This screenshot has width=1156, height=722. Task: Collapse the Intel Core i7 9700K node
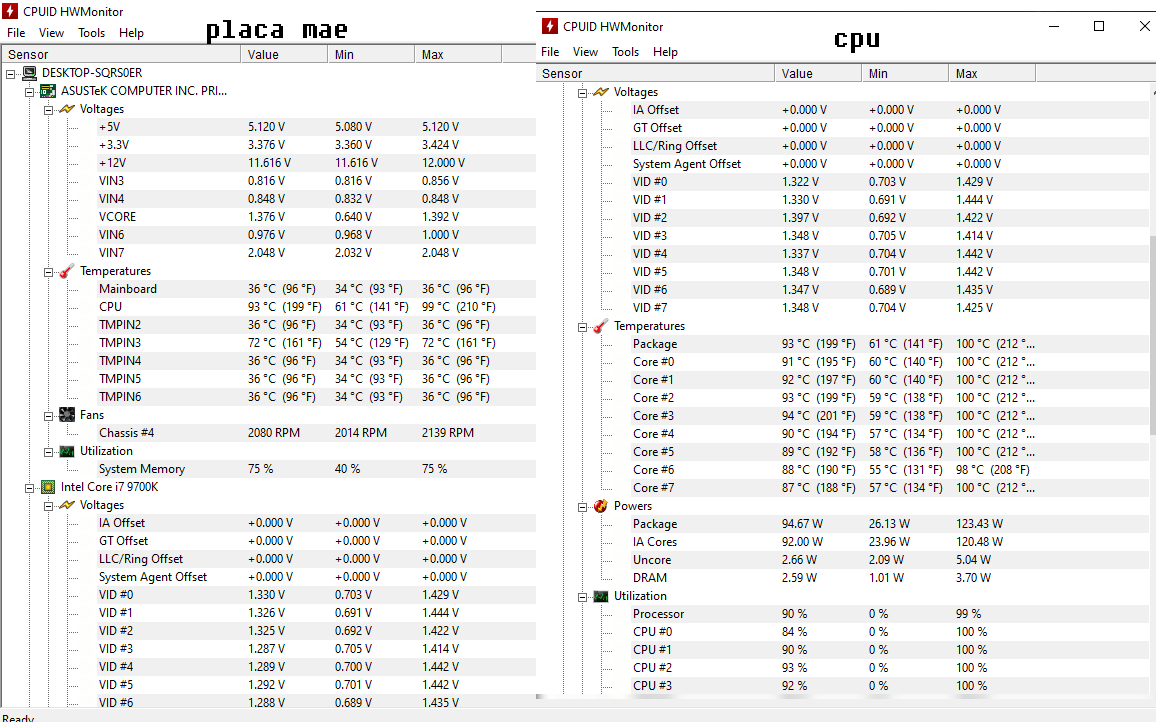point(29,487)
